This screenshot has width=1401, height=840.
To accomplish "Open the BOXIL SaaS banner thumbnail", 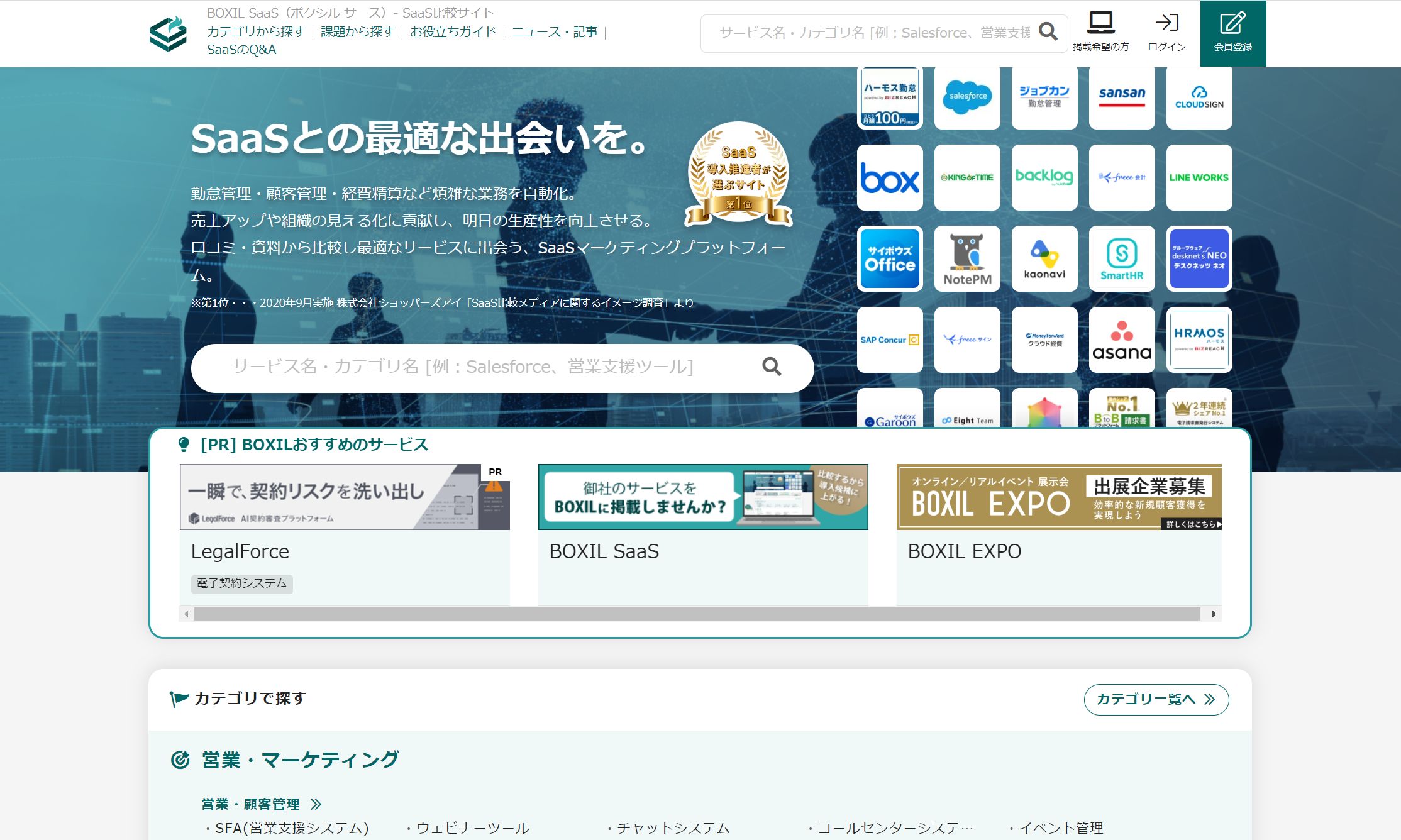I will pyautogui.click(x=703, y=497).
